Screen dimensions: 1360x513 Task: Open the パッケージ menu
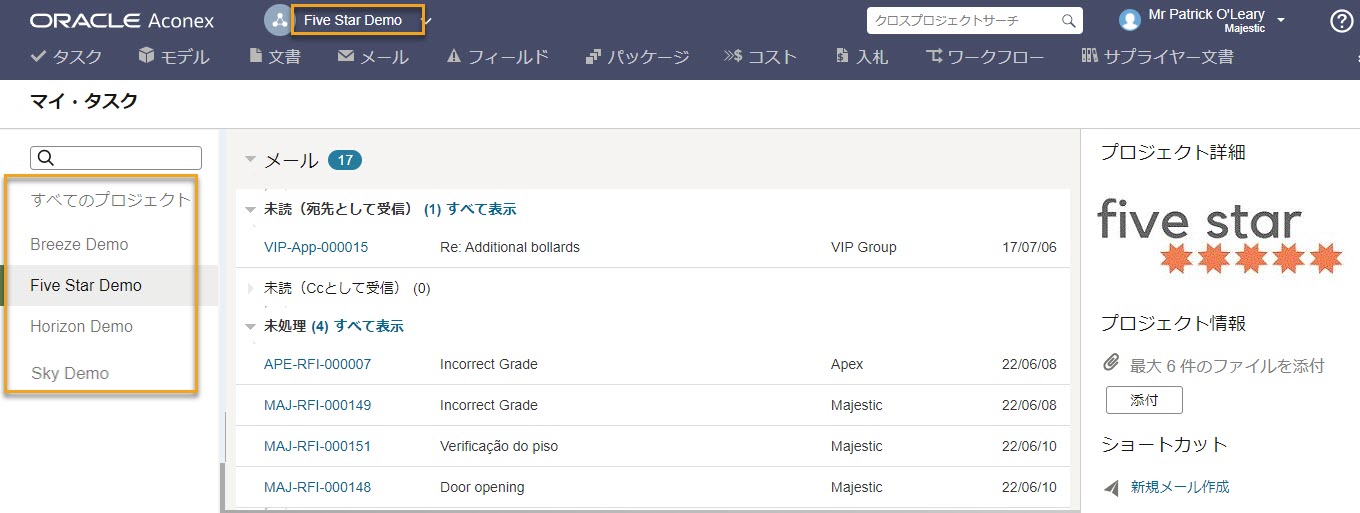click(x=637, y=57)
